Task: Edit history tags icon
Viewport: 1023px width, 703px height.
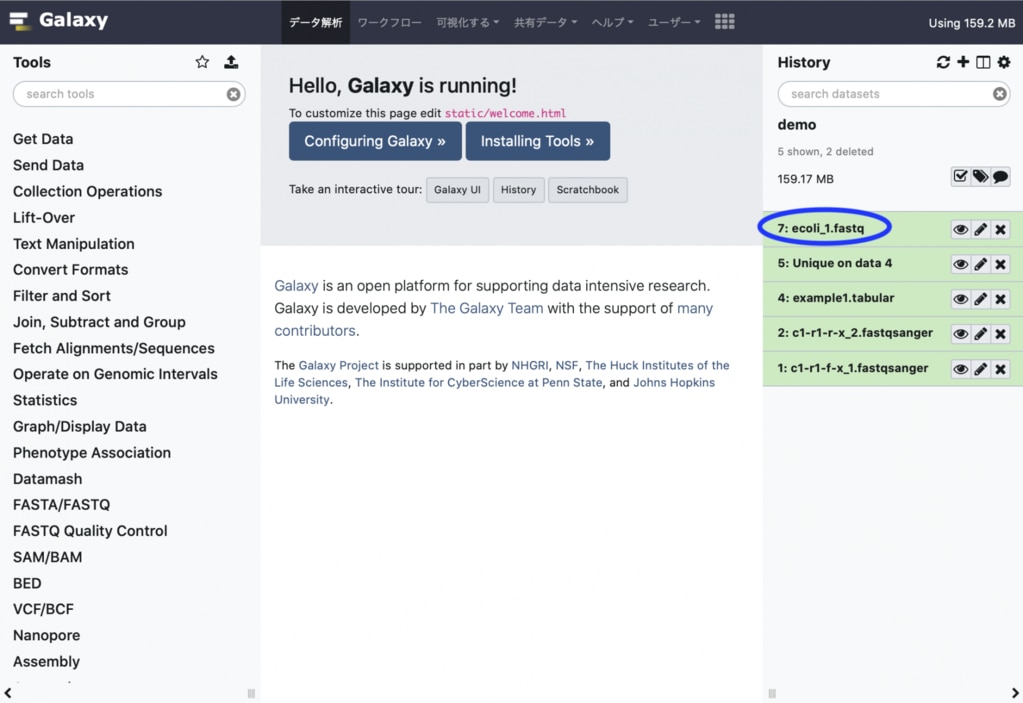Action: point(980,176)
